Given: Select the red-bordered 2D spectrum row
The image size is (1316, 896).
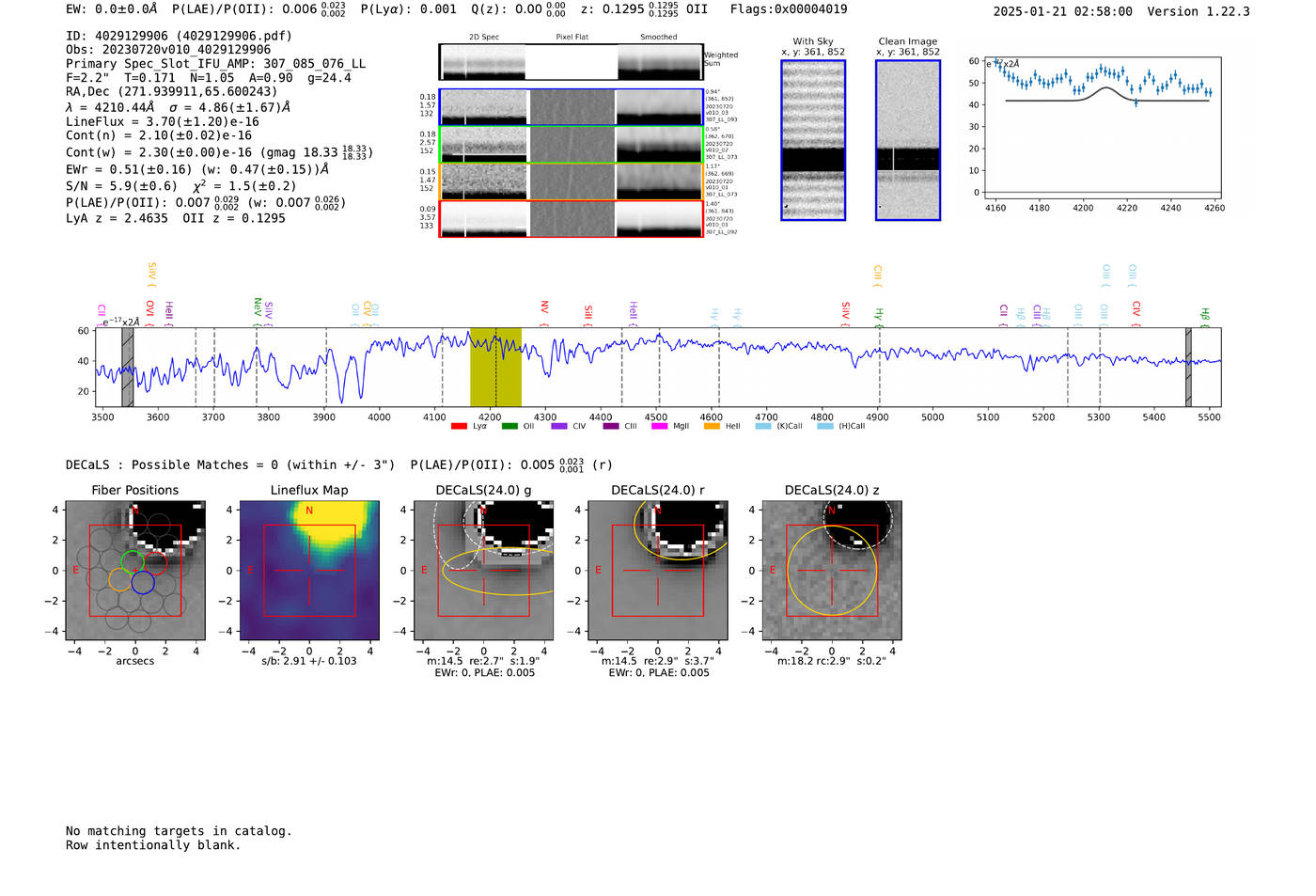Looking at the screenshot, I should [x=572, y=219].
